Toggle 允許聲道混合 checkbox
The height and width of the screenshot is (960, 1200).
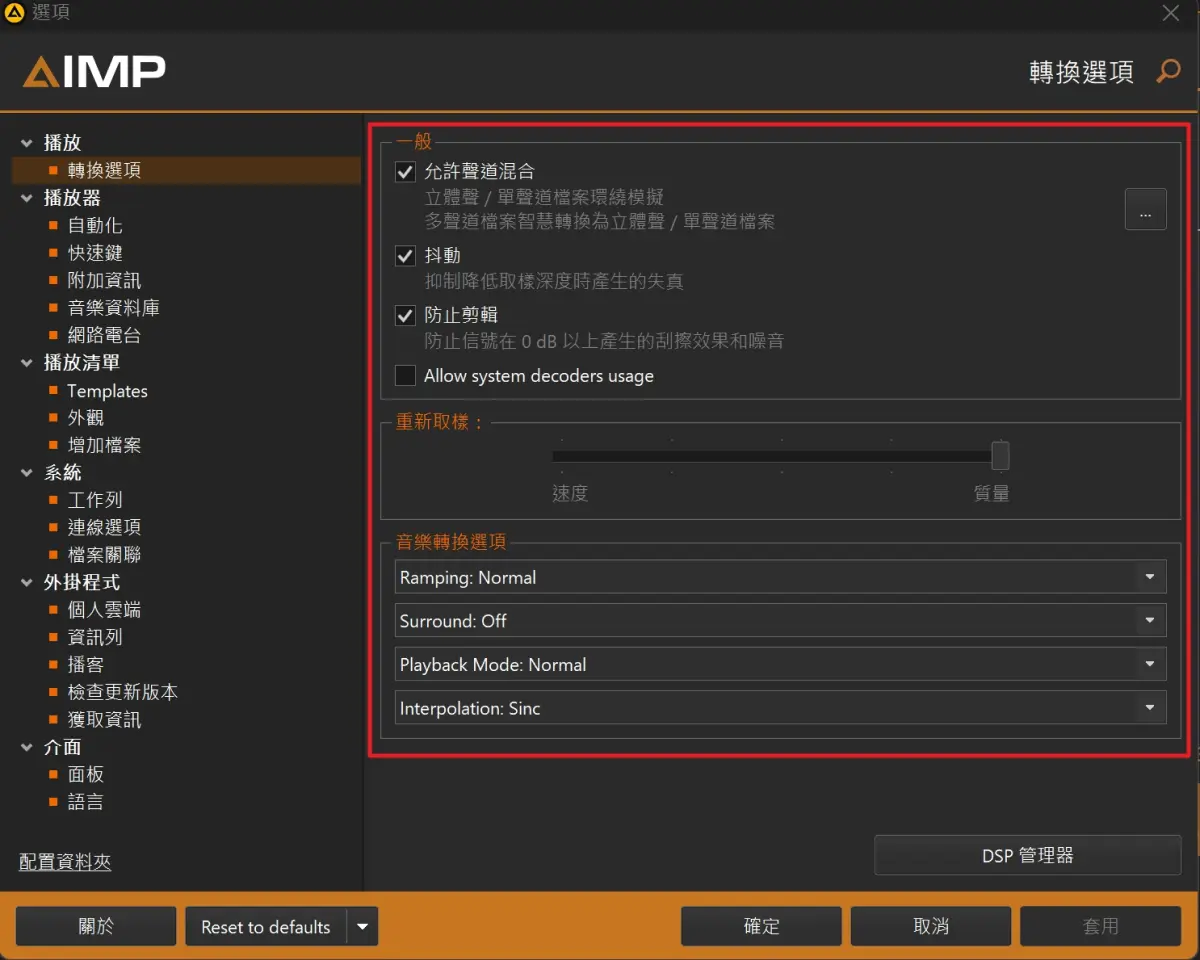pos(405,172)
